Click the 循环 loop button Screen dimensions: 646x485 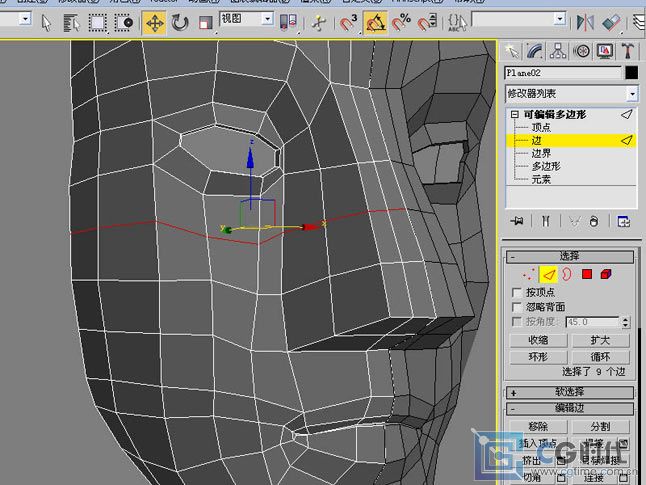point(600,357)
